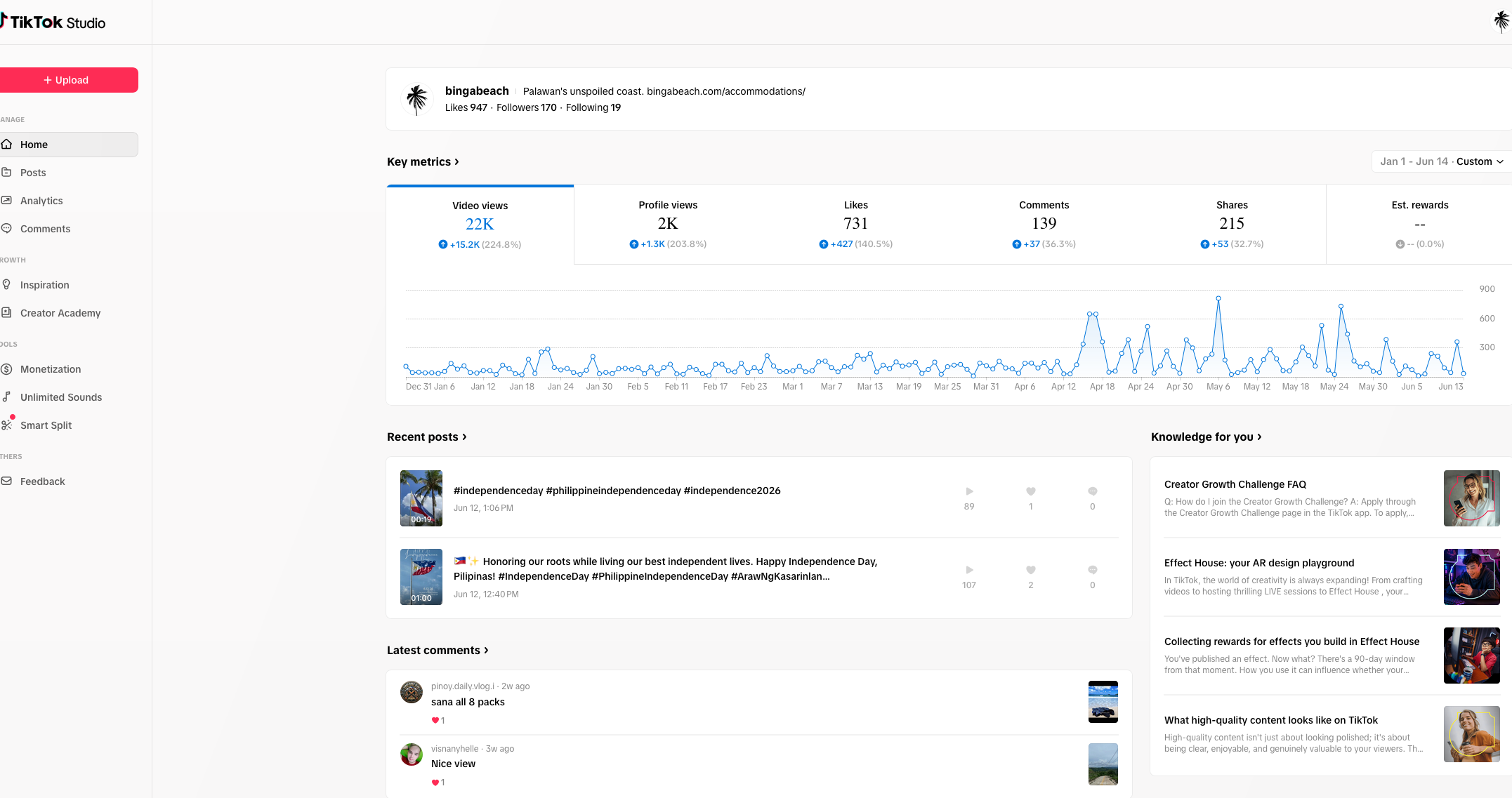
Task: Open the 'Honoring our roots' post title
Action: tap(666, 568)
